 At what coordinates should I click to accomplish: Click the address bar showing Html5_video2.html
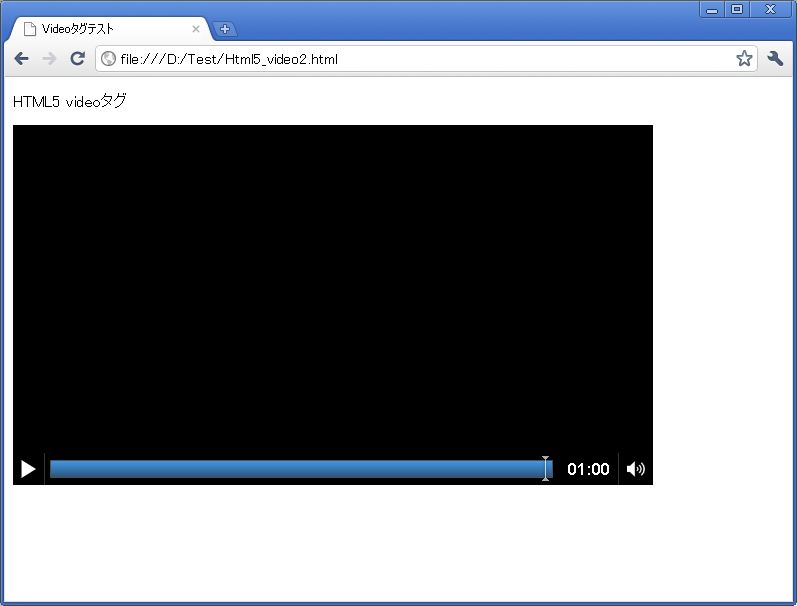pyautogui.click(x=420, y=59)
